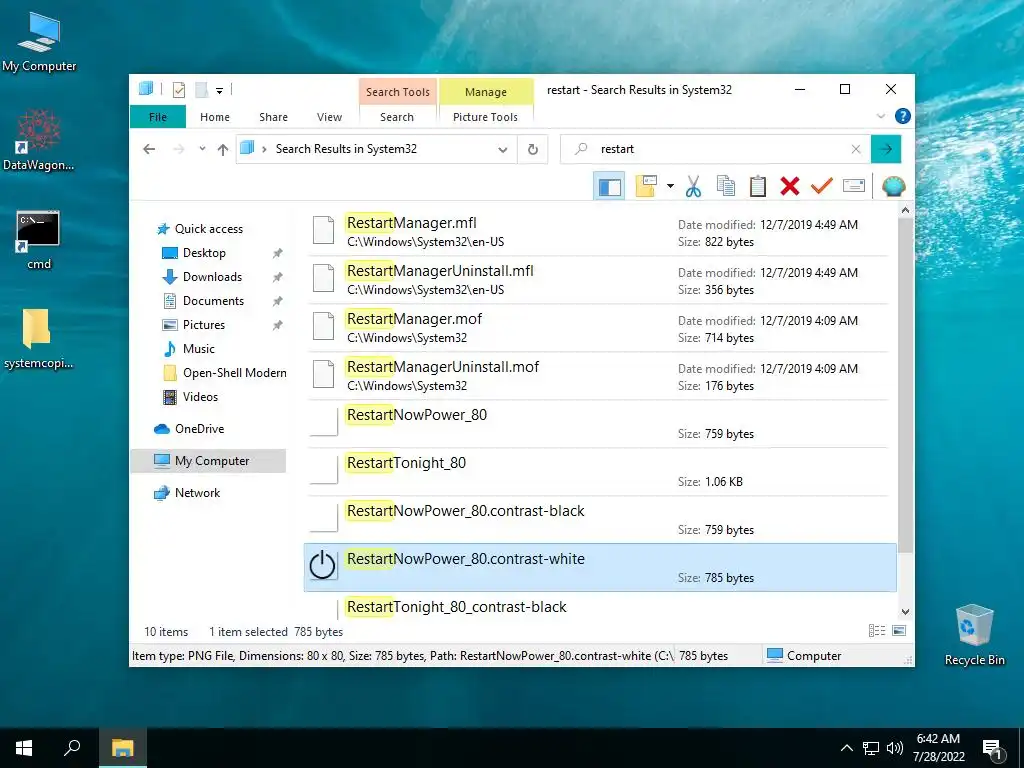The width and height of the screenshot is (1024, 768).
Task: Switch to large thumbnails view in status bar
Action: (899, 631)
